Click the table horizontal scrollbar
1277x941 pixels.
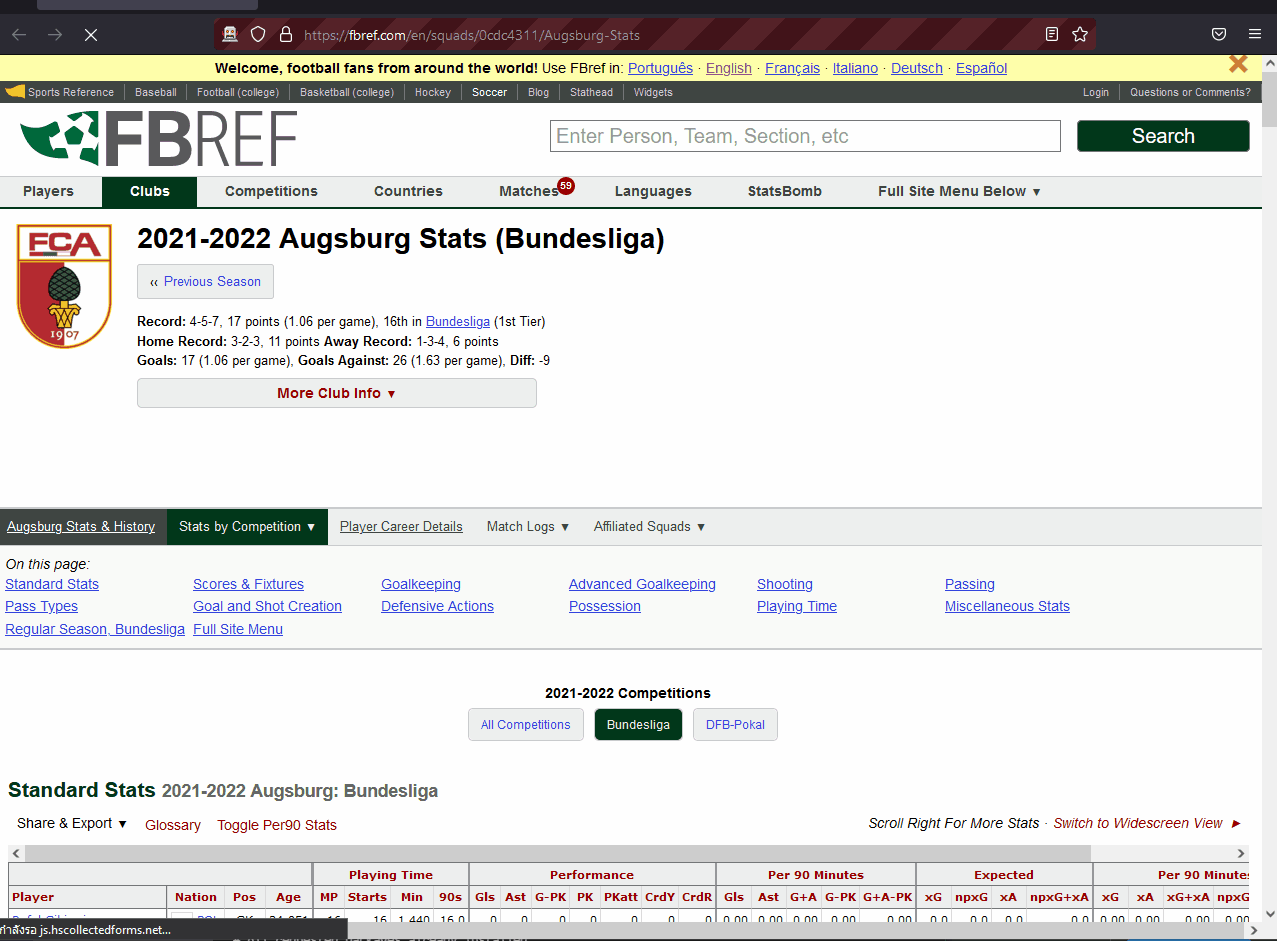tap(558, 853)
